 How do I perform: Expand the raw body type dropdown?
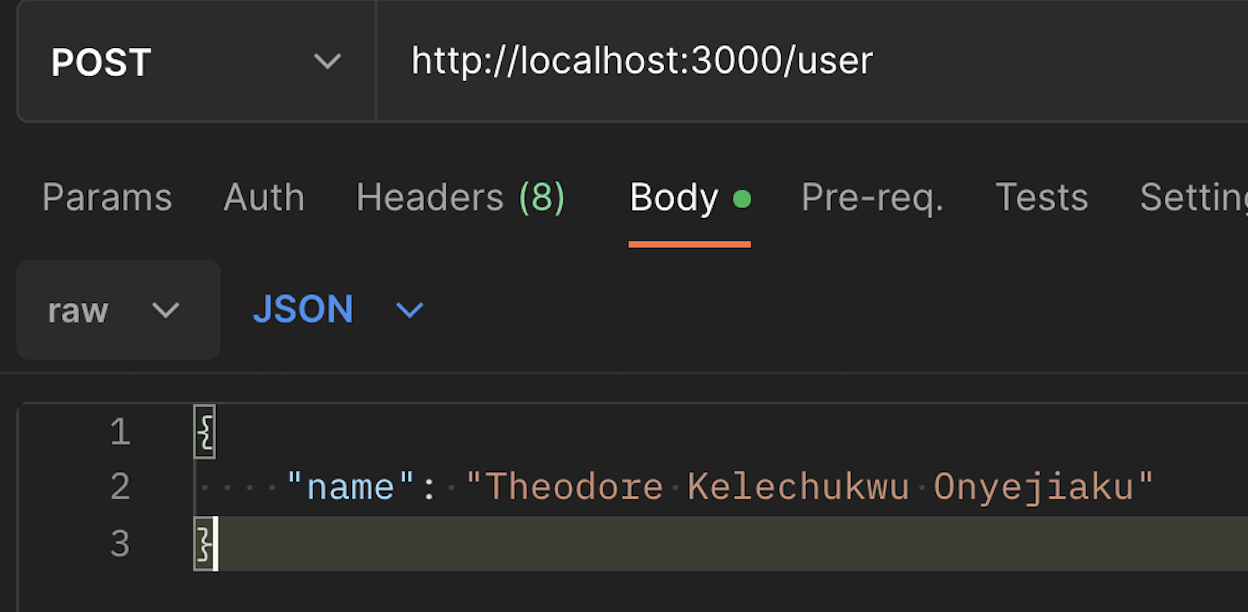(118, 310)
